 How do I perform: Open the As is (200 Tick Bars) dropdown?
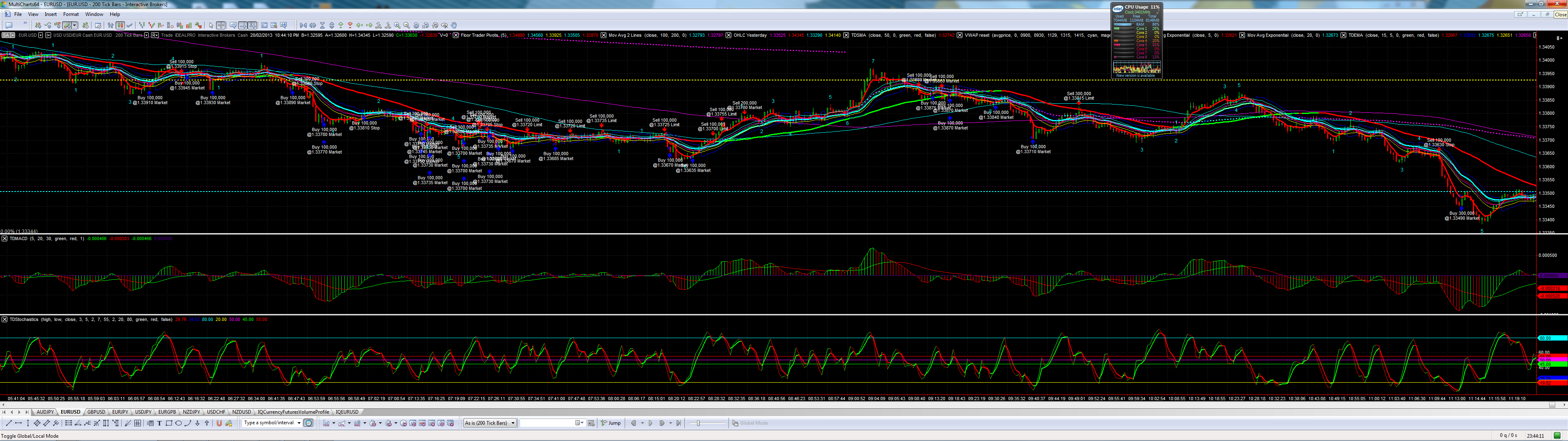[x=490, y=423]
